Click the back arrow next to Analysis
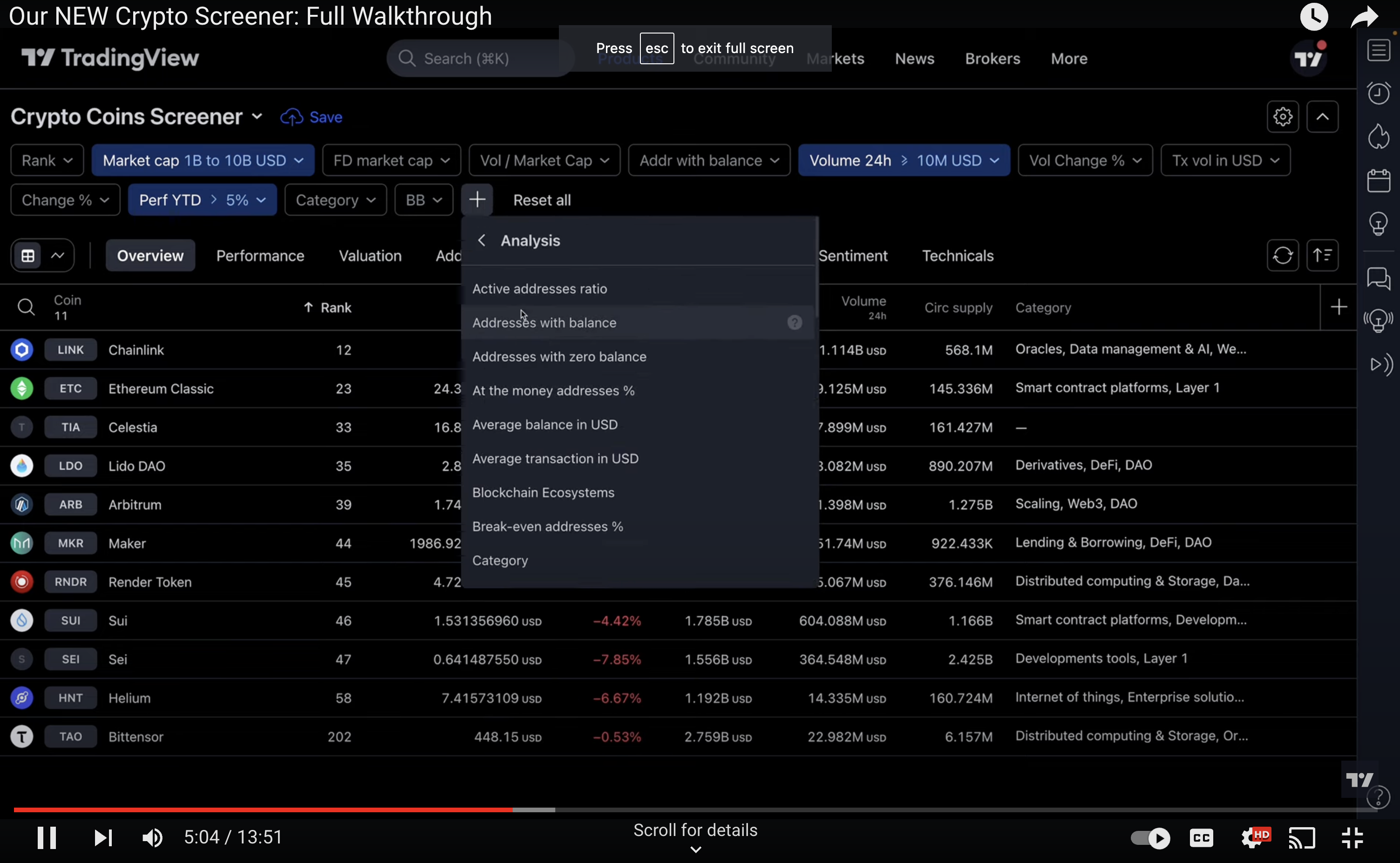This screenshot has height=863, width=1400. 481,240
